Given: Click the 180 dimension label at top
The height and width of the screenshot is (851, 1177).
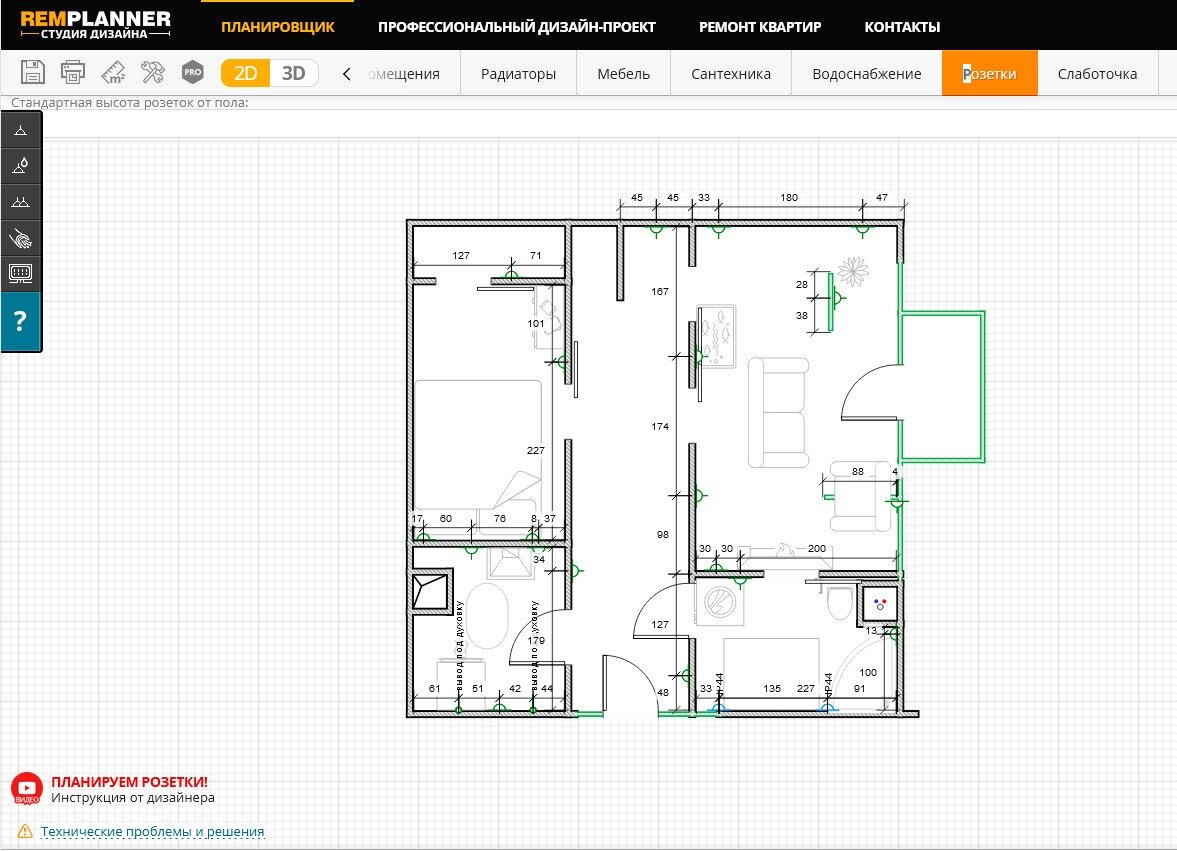Looking at the screenshot, I should 789,197.
